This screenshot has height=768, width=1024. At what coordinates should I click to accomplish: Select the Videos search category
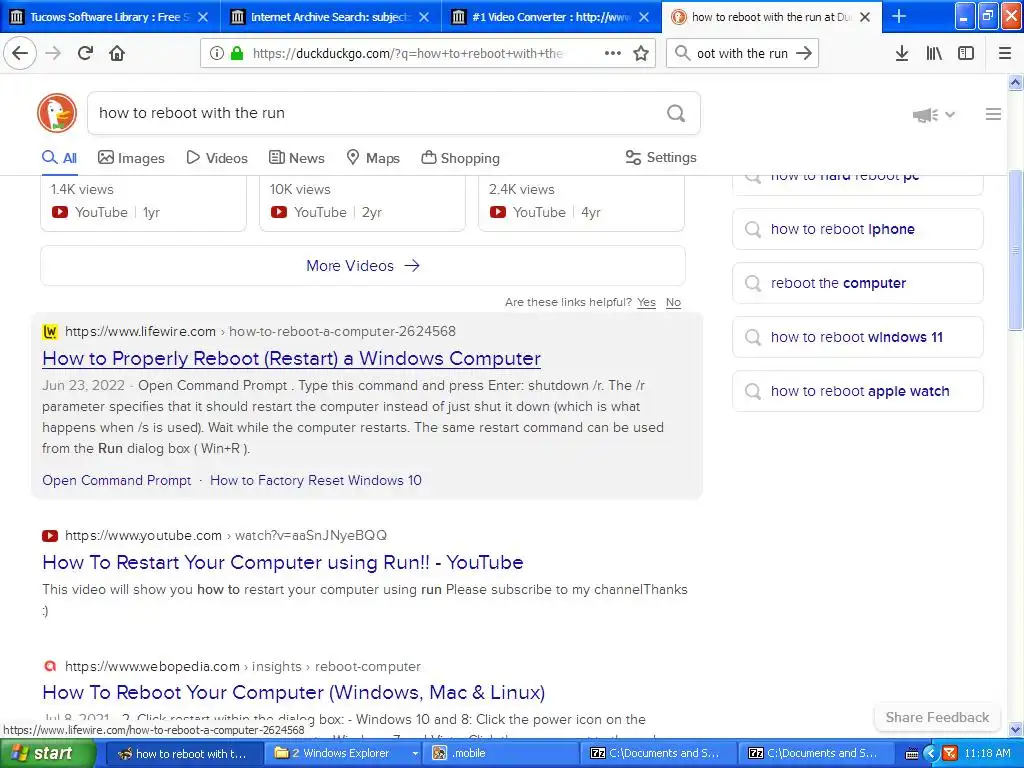pyautogui.click(x=217, y=158)
